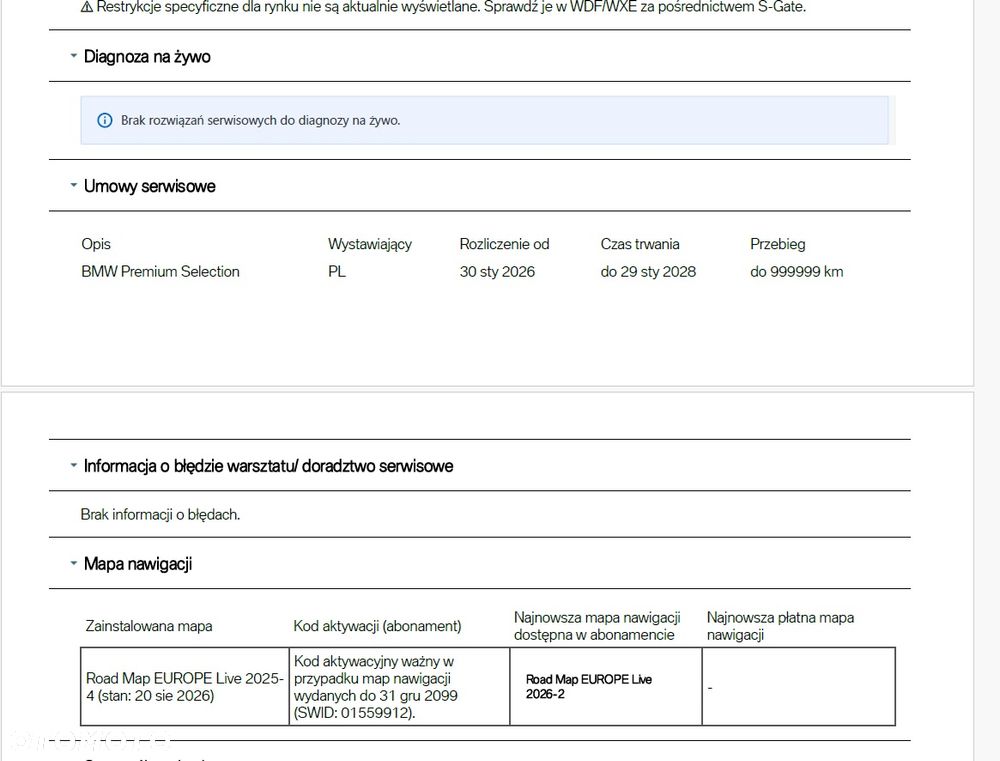Click the warning triangle icon beside Restrykcje
1000x761 pixels.
[x=87, y=7]
